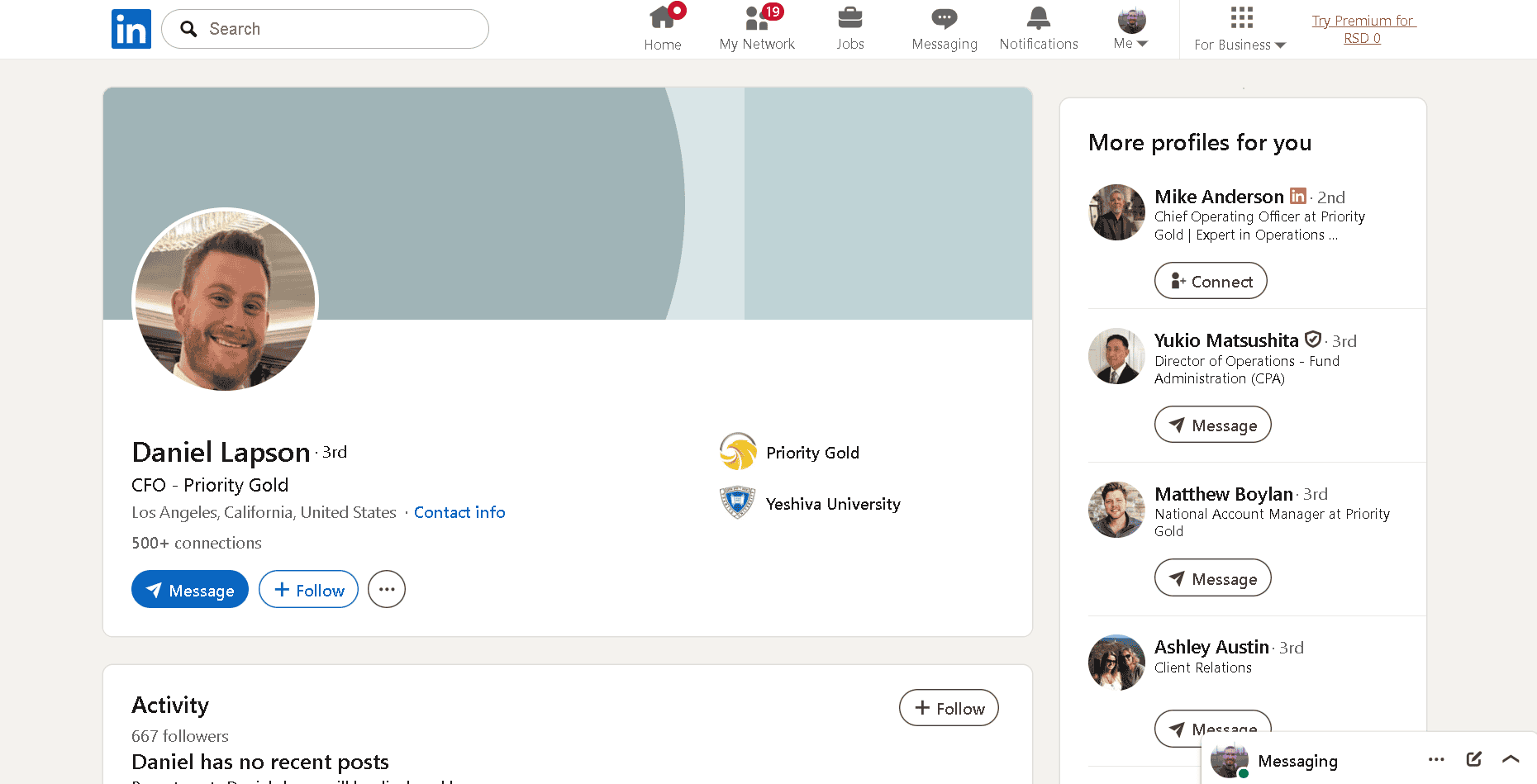Click the Priority Gold company logo
1537x784 pixels.
[x=738, y=452]
